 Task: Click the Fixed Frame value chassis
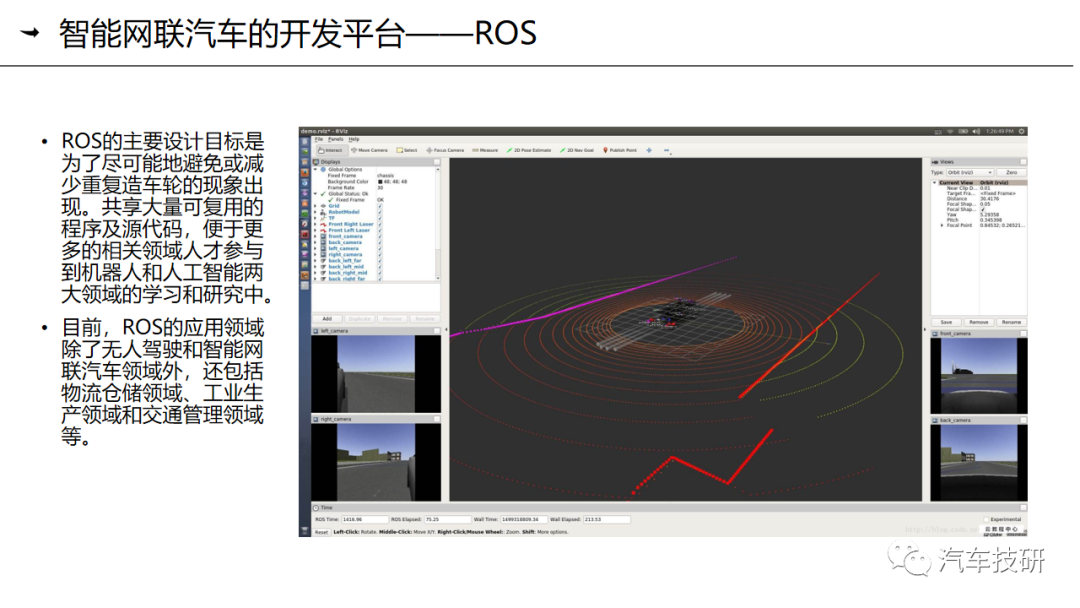tap(385, 176)
